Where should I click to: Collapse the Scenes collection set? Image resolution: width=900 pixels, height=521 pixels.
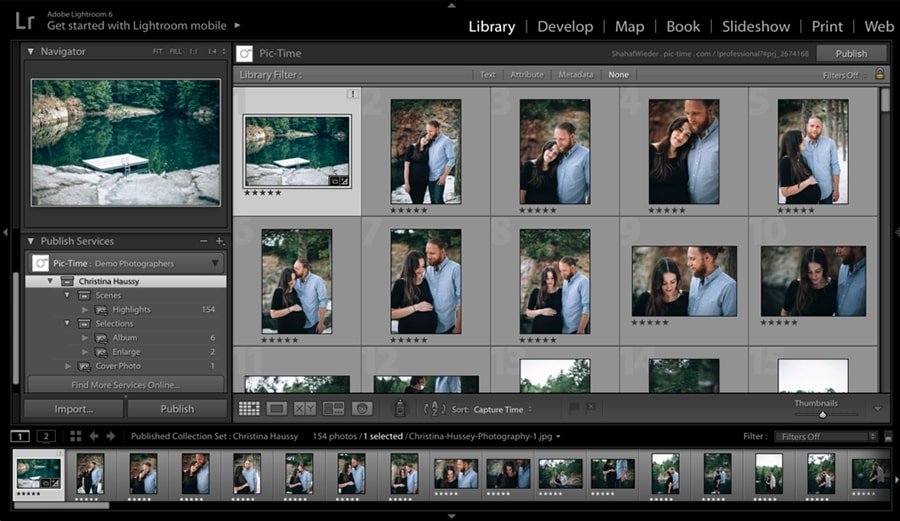pyautogui.click(x=67, y=295)
